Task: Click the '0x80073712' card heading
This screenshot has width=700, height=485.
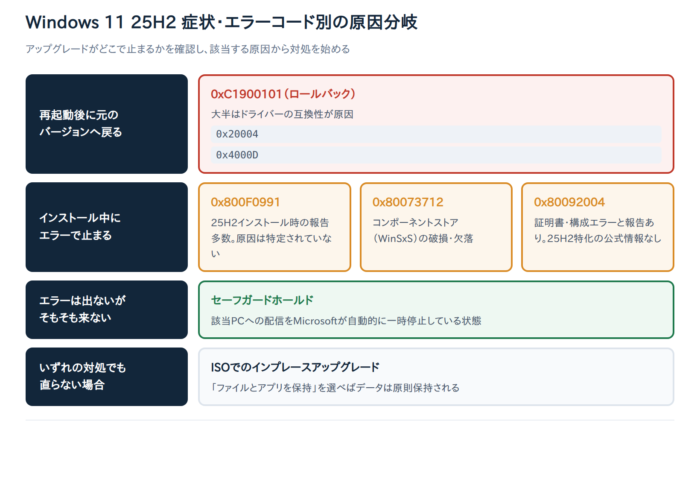Action: click(408, 202)
